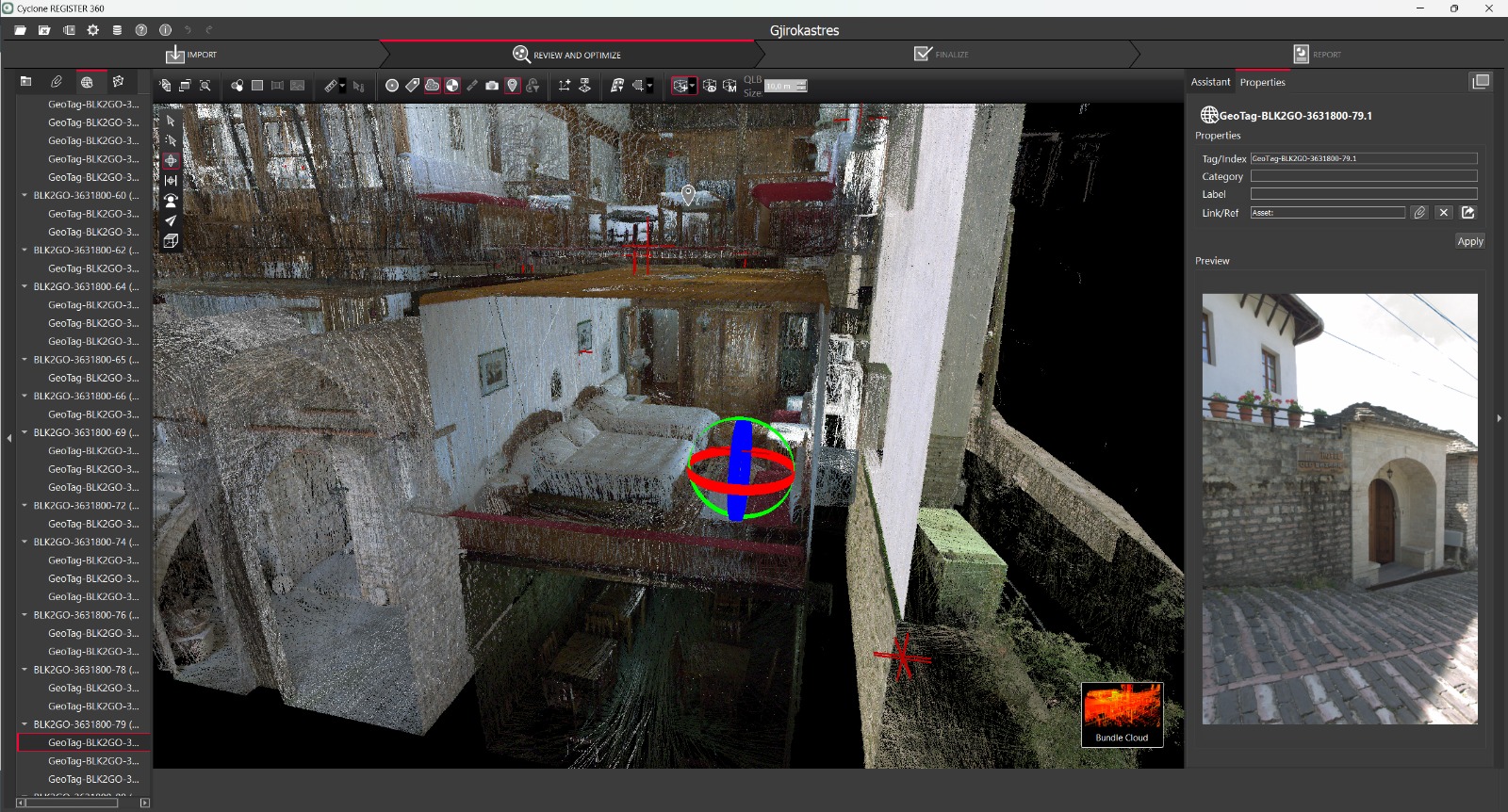Select the walk person navigation mode
1508x812 pixels.
click(x=171, y=201)
